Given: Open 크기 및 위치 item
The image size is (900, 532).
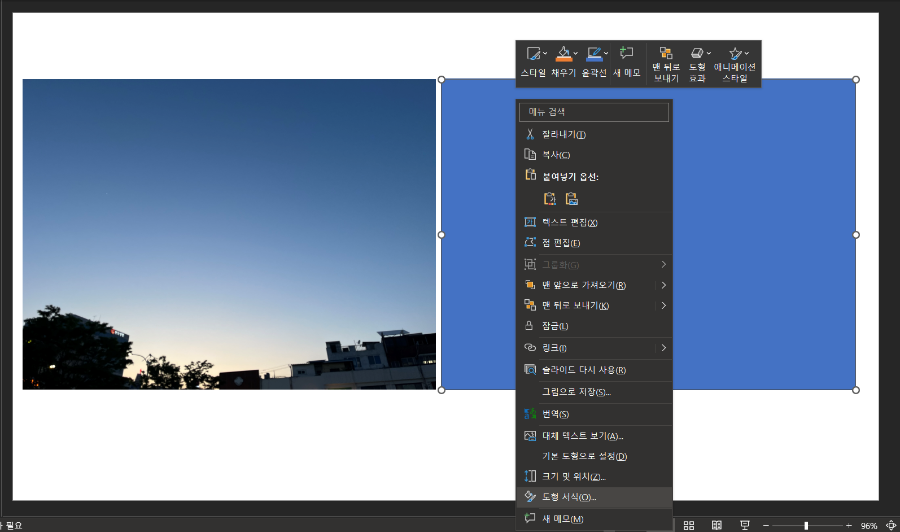Looking at the screenshot, I should click(594, 477).
